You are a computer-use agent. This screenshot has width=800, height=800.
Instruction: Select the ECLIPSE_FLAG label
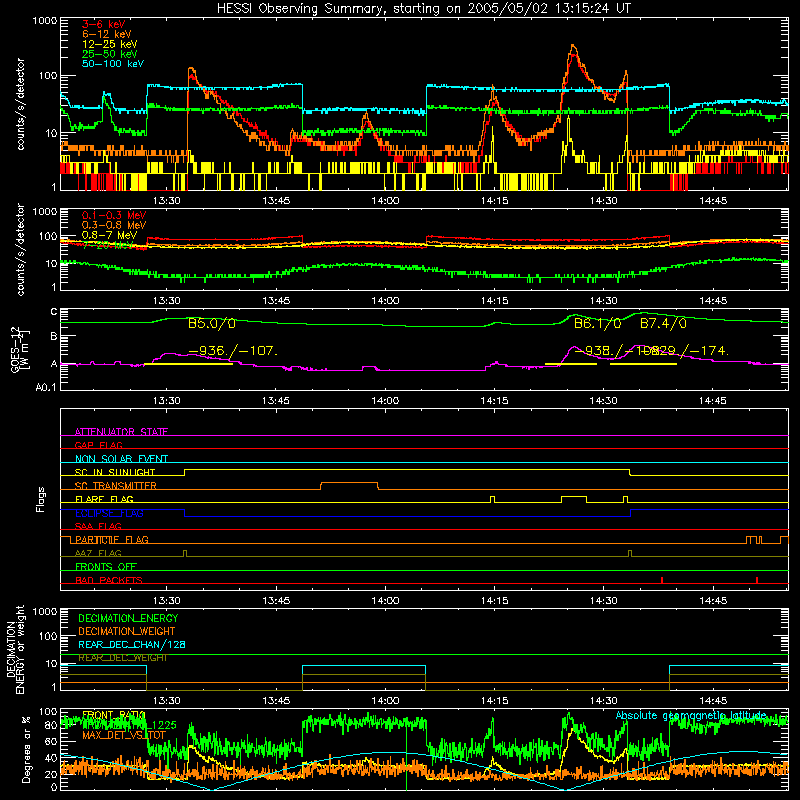point(109,513)
